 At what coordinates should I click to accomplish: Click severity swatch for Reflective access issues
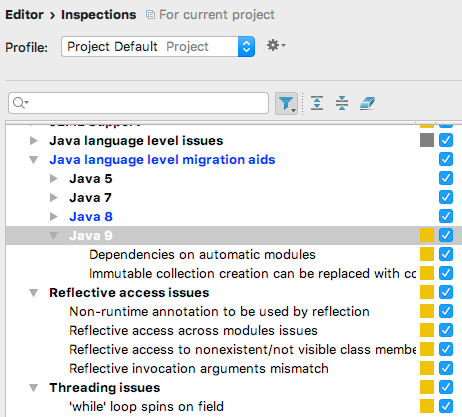(427, 292)
